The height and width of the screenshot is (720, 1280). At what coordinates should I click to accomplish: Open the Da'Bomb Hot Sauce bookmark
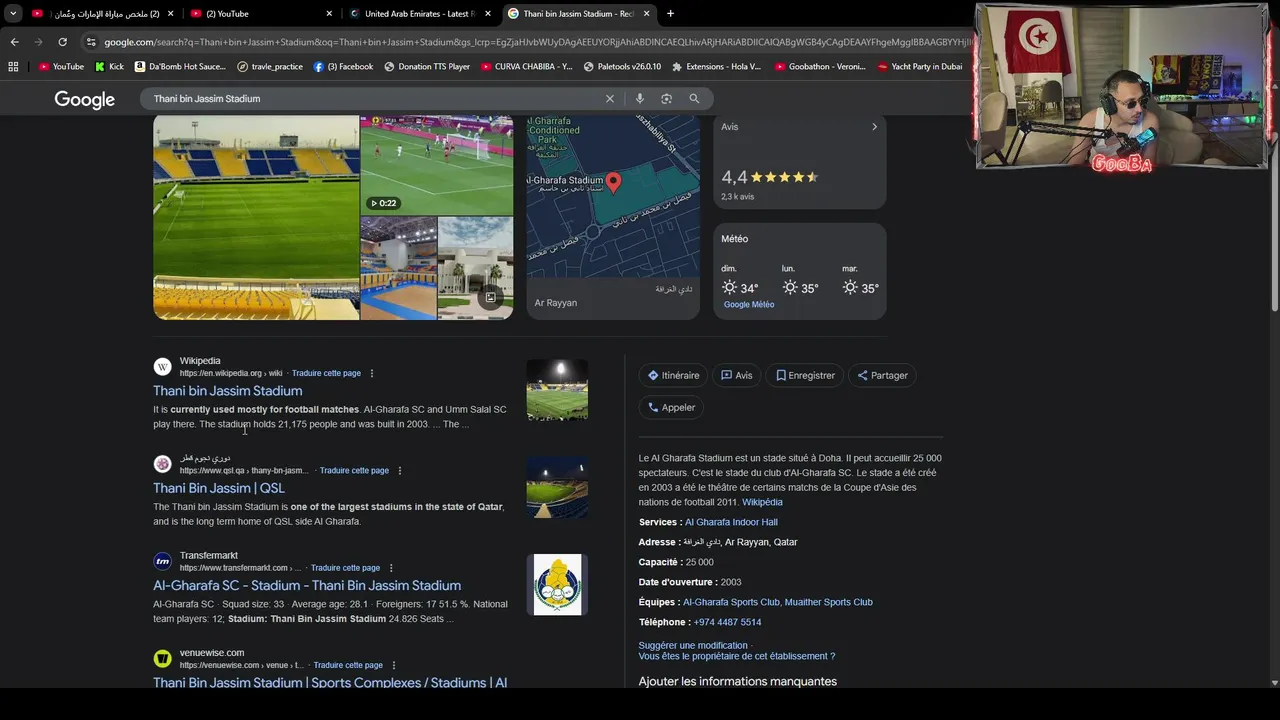179,67
